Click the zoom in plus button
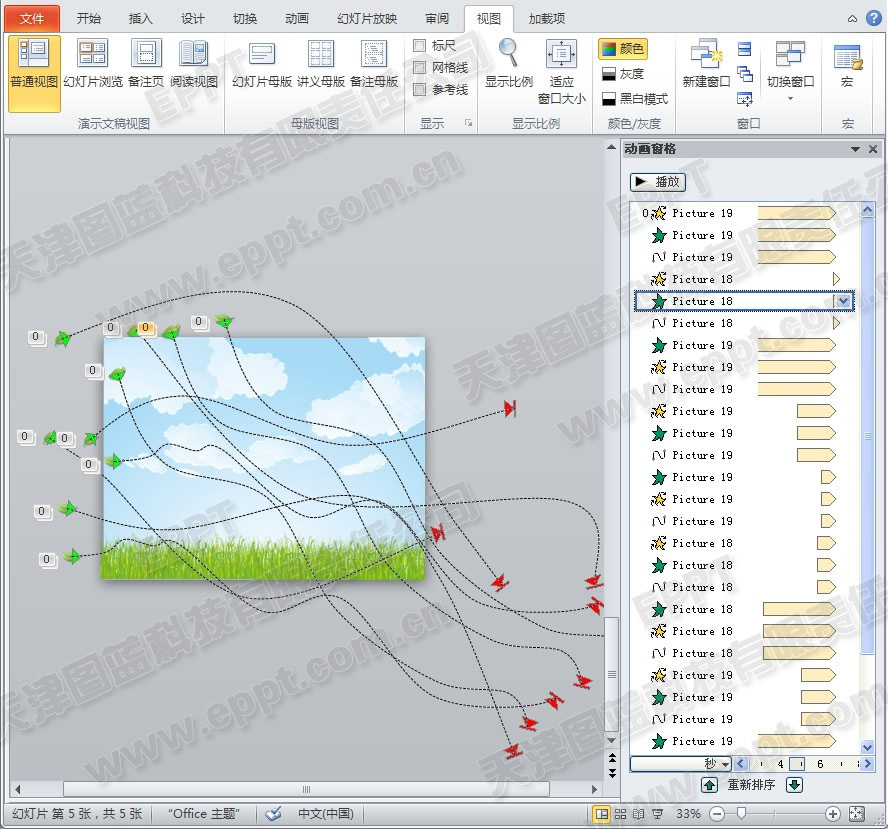888x829 pixels. click(832, 814)
